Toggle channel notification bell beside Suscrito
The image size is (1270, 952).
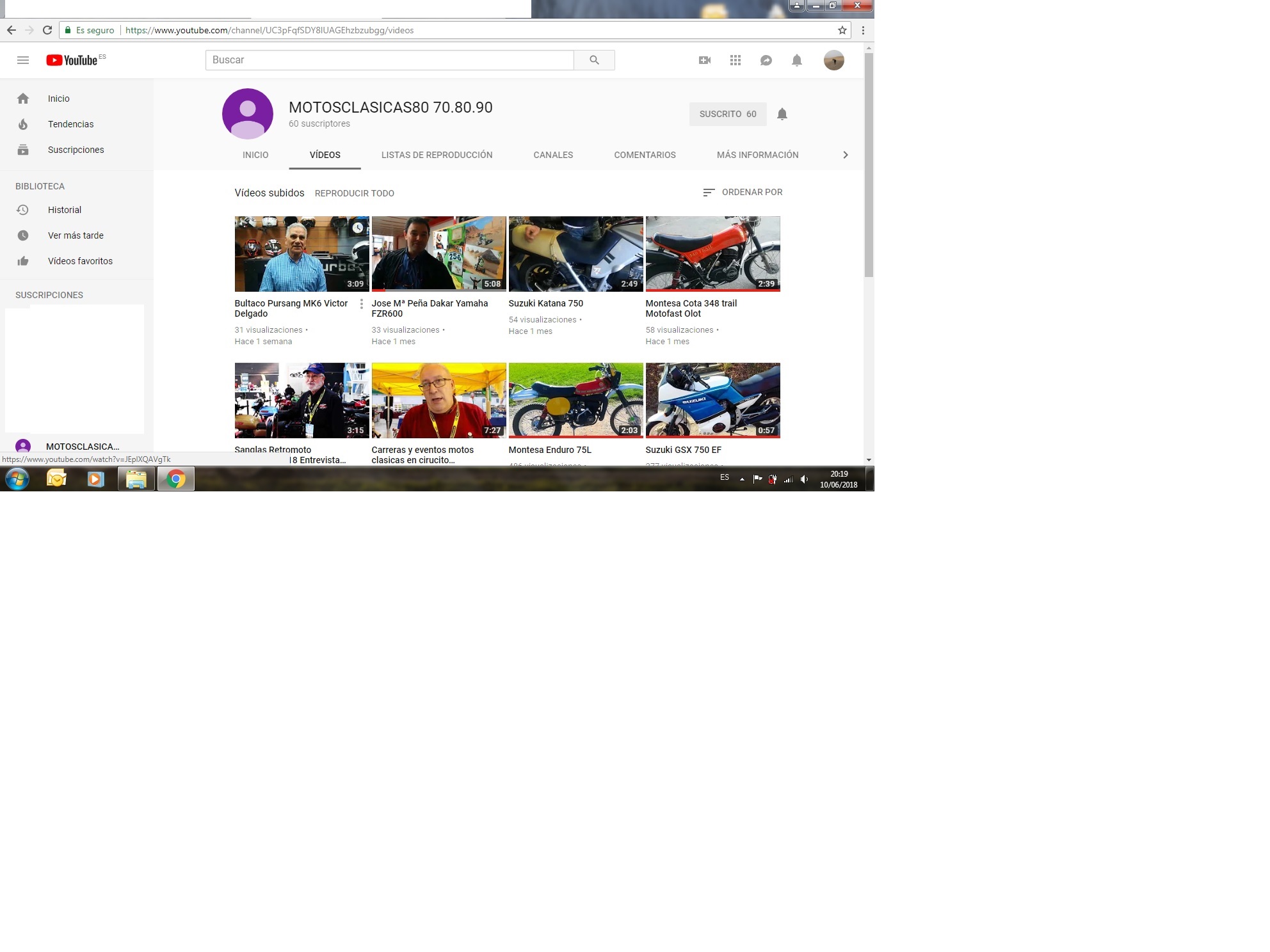(x=782, y=114)
